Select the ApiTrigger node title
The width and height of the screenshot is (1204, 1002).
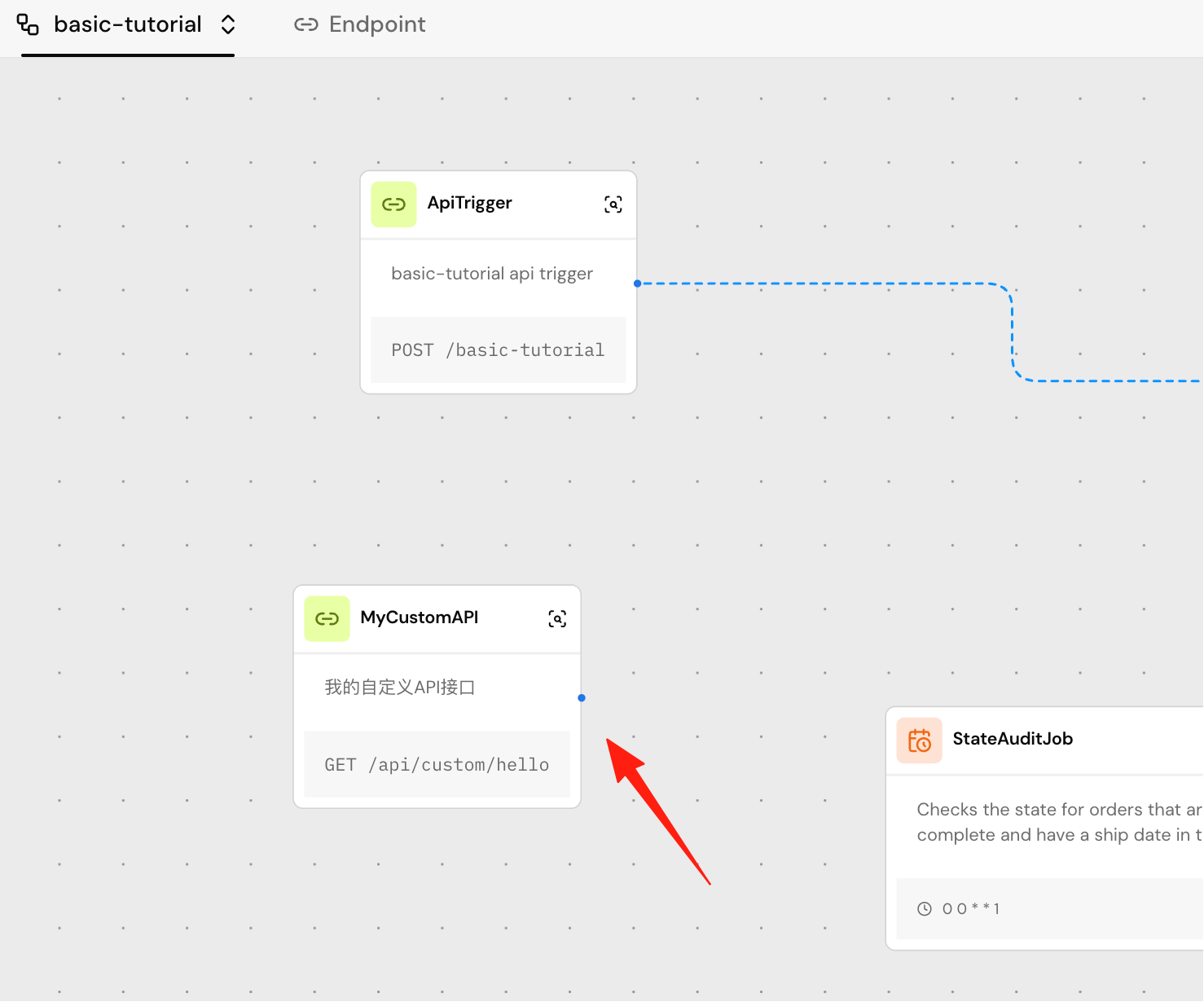(470, 203)
